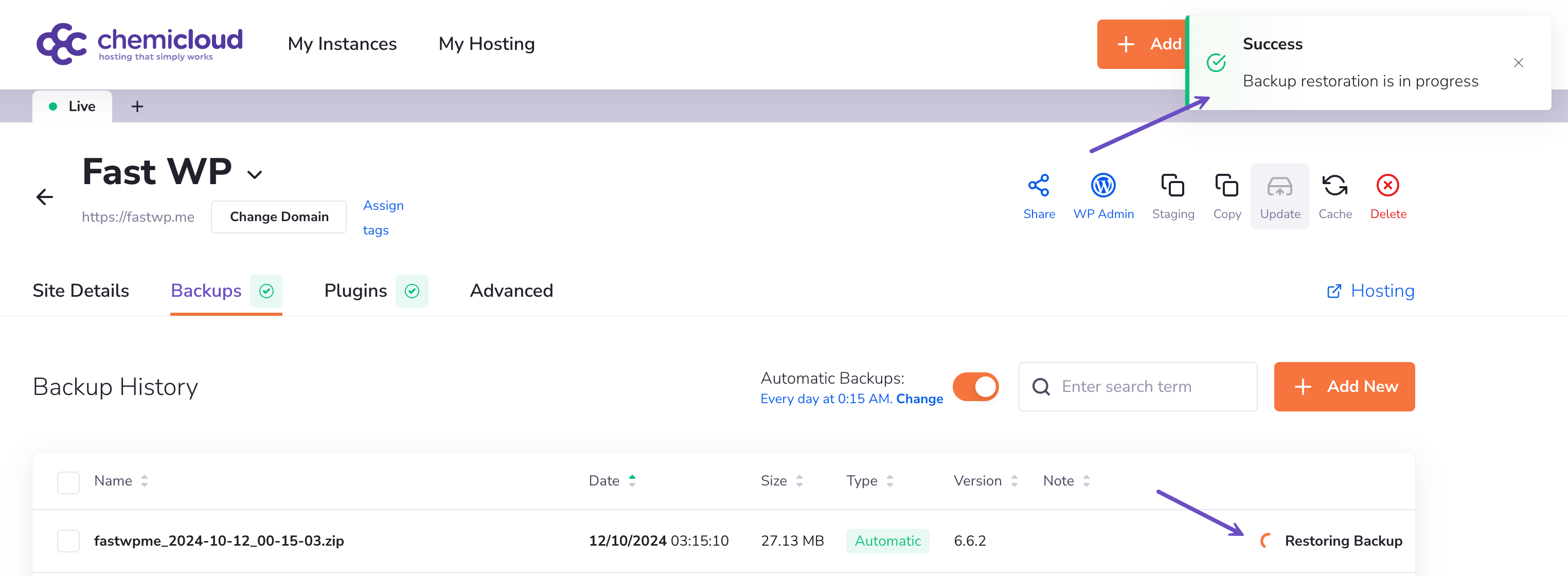Add new environment with plus icon
Viewport: 1568px width, 576px height.
(x=137, y=106)
